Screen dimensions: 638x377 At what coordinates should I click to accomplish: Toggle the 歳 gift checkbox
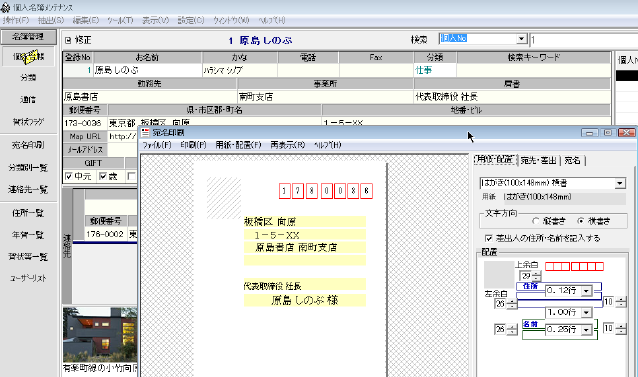[103, 176]
